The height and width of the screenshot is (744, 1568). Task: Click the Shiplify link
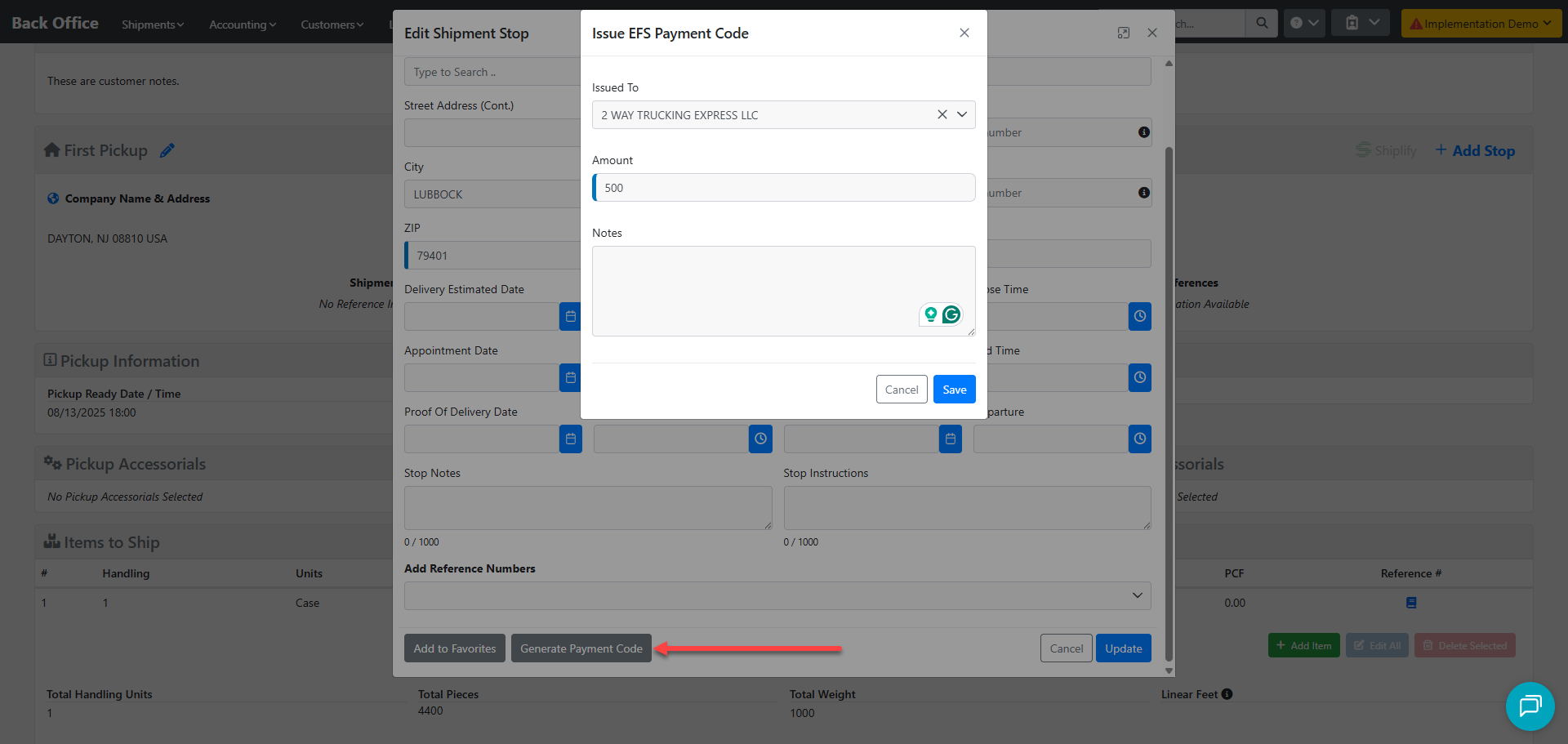1387,150
